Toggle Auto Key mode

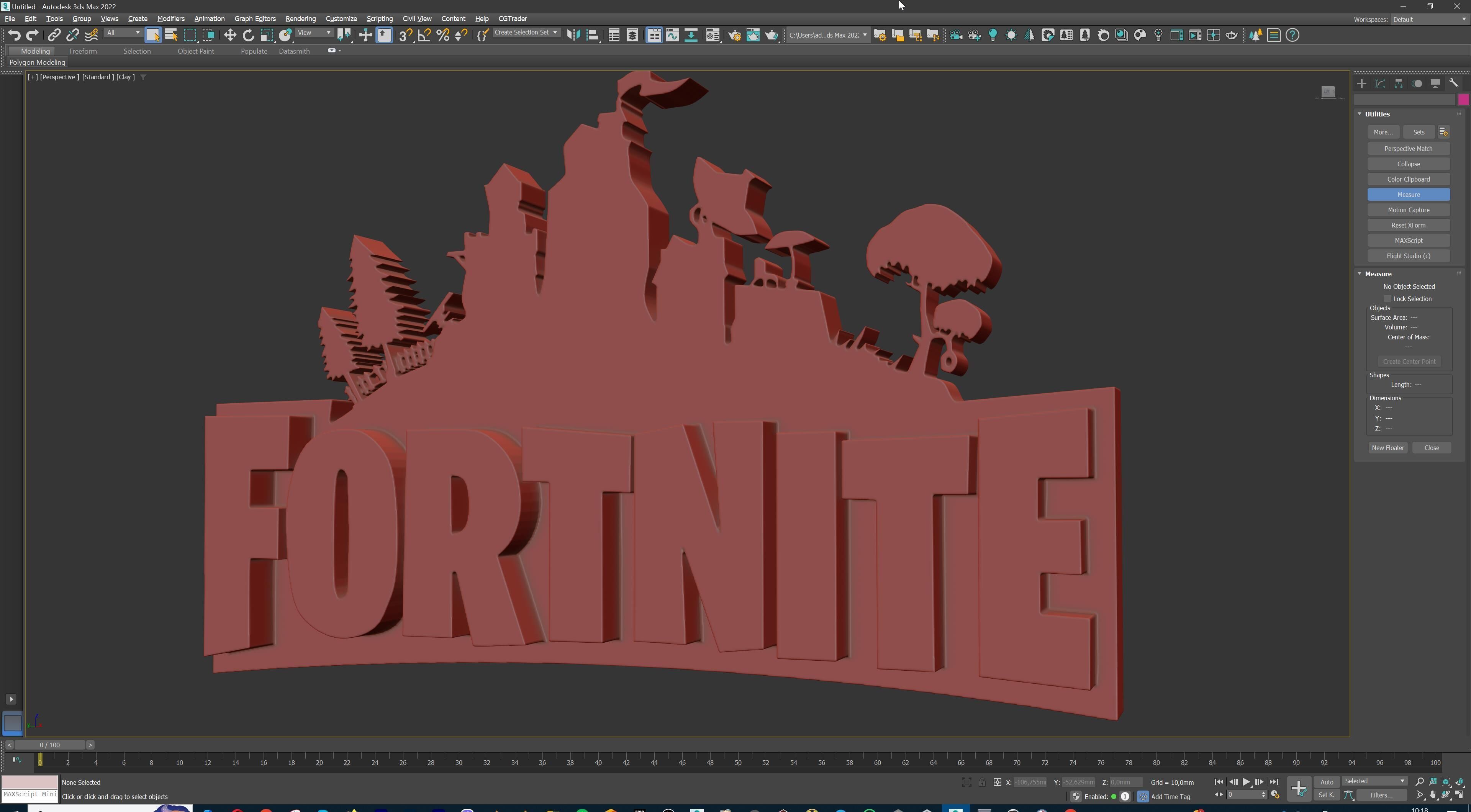(1327, 782)
